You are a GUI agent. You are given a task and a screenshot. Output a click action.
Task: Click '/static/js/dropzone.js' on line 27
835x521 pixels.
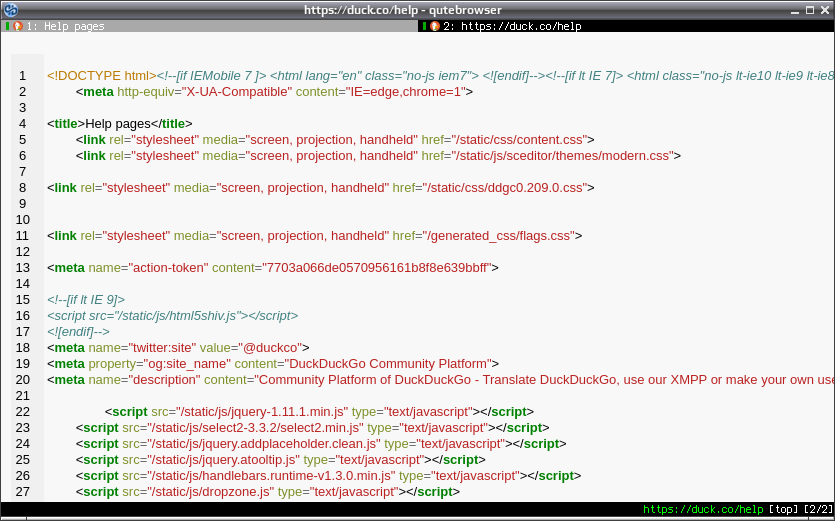click(x=211, y=491)
